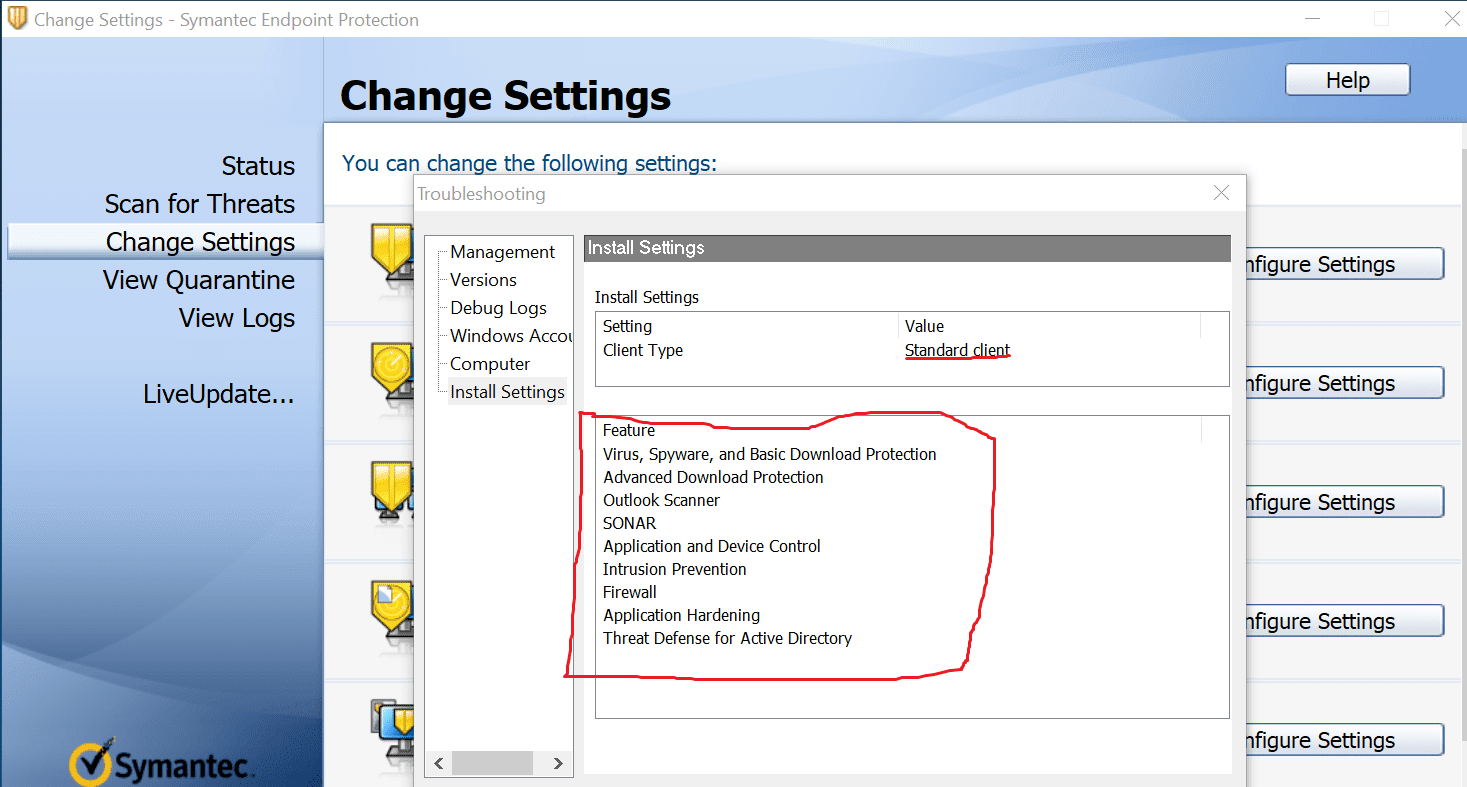Click the first yellow shield protection icon
The image size is (1467, 787).
coord(392,255)
